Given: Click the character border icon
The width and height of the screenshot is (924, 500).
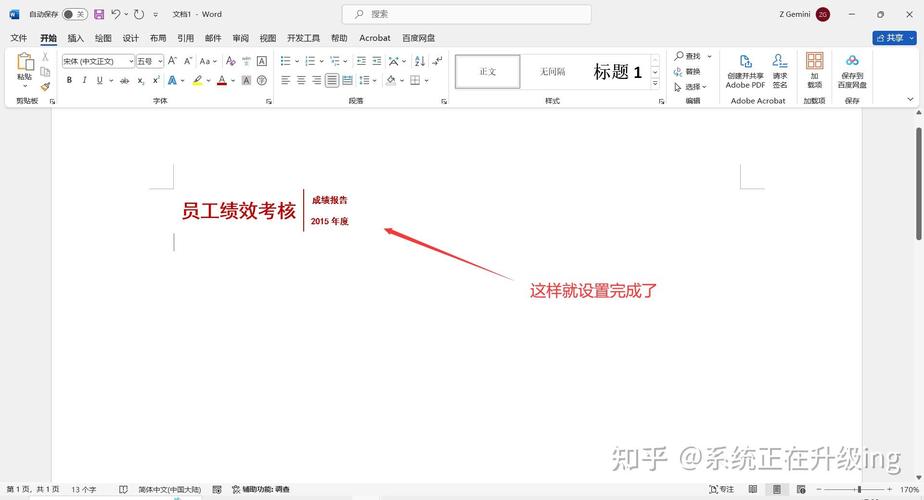Looking at the screenshot, I should pyautogui.click(x=262, y=61).
